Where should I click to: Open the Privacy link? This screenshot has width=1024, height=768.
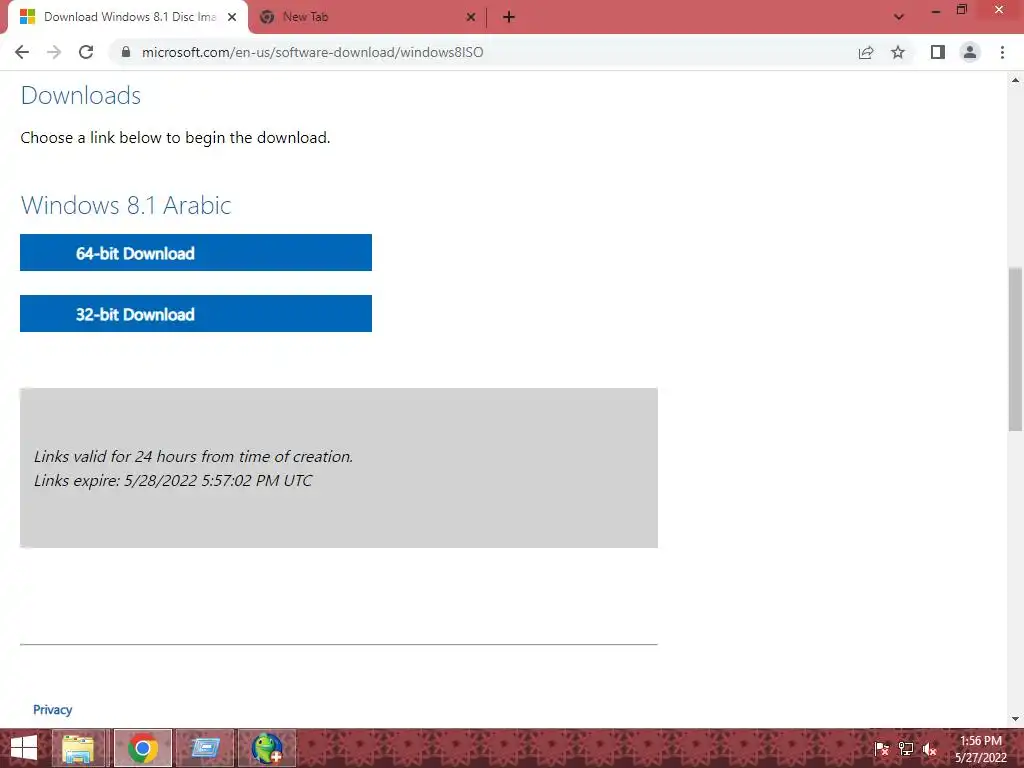click(x=53, y=710)
